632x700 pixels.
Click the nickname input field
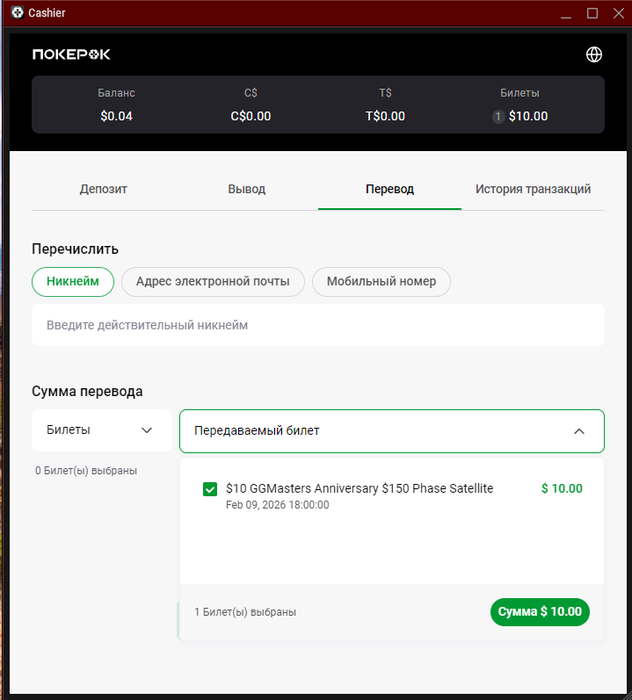click(x=318, y=325)
